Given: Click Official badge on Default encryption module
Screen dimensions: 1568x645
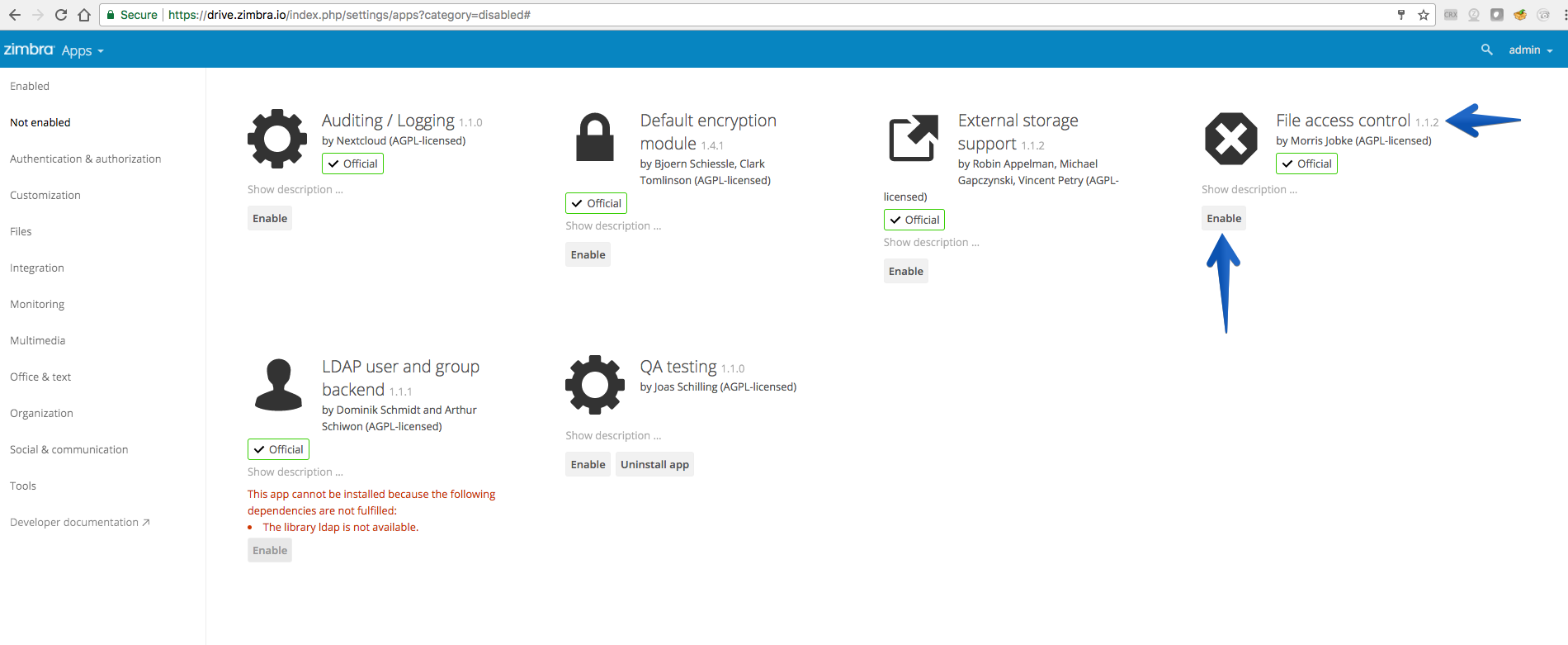Looking at the screenshot, I should pyautogui.click(x=596, y=203).
